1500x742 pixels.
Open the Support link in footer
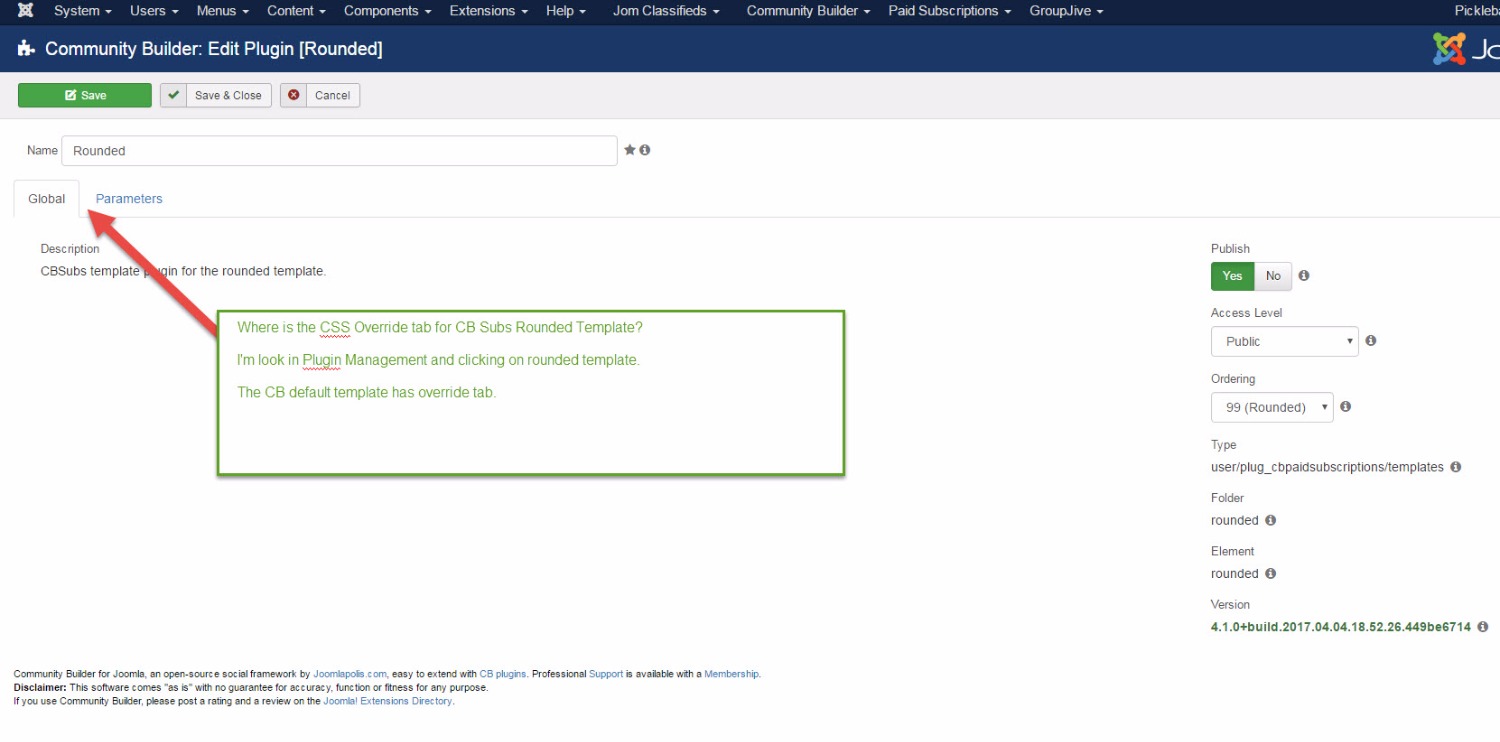(x=606, y=674)
